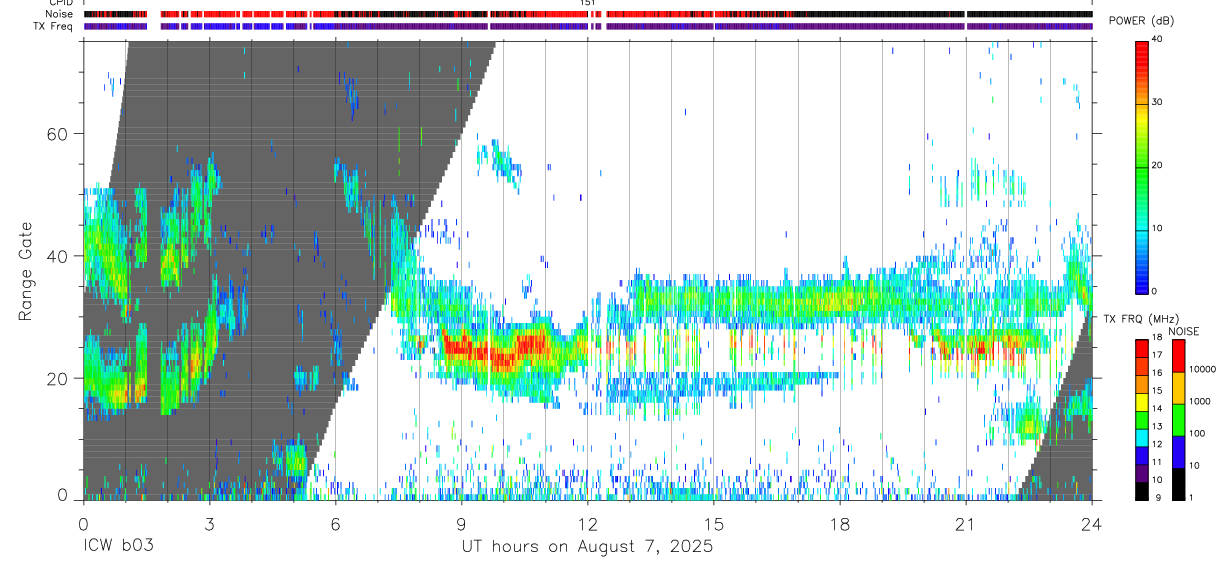Click the blue-purple TX Freq strip above the plot

coord(588,26)
